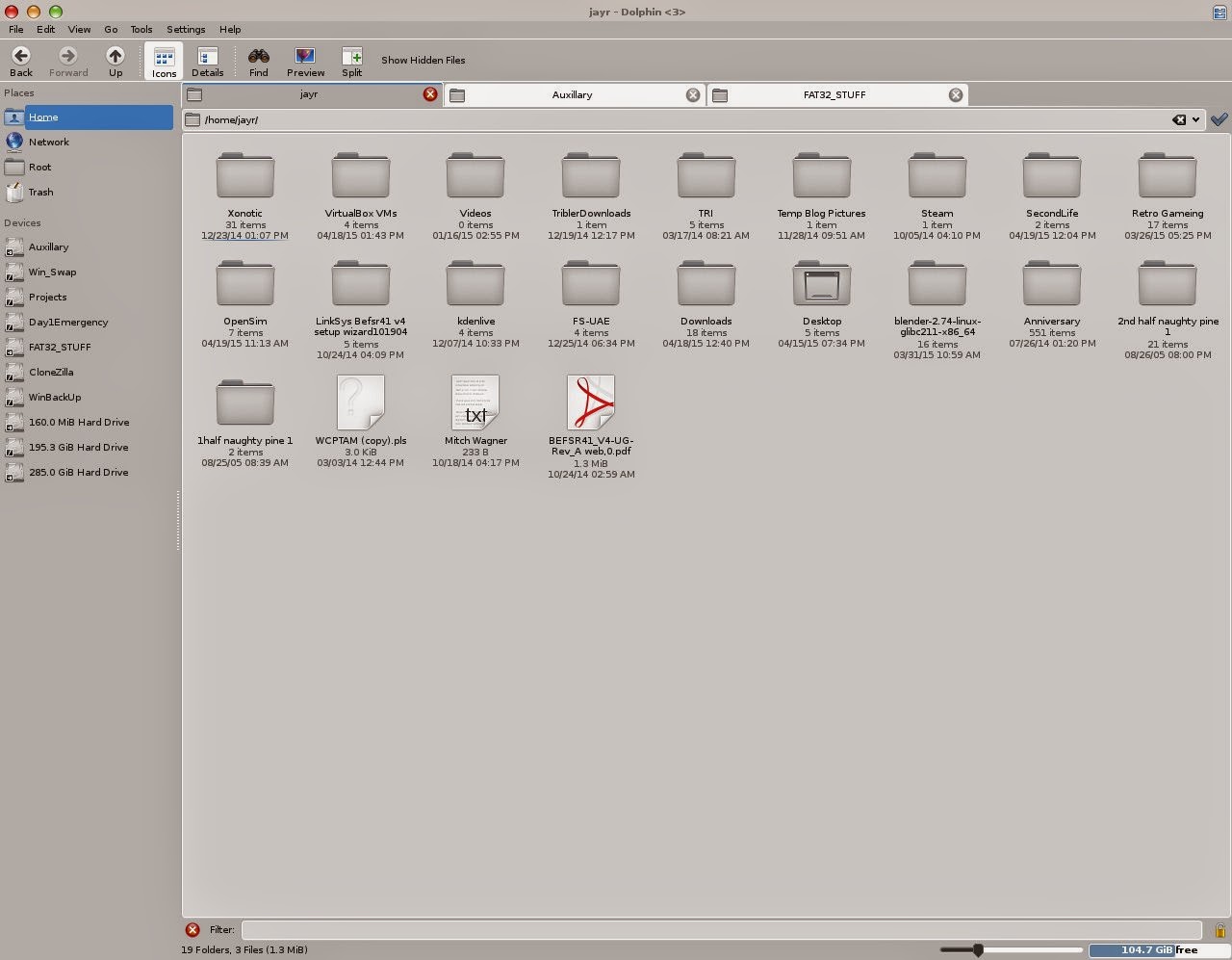Viewport: 1232px width, 960px height.
Task: Switch to the Auxillary tab
Action: (x=573, y=94)
